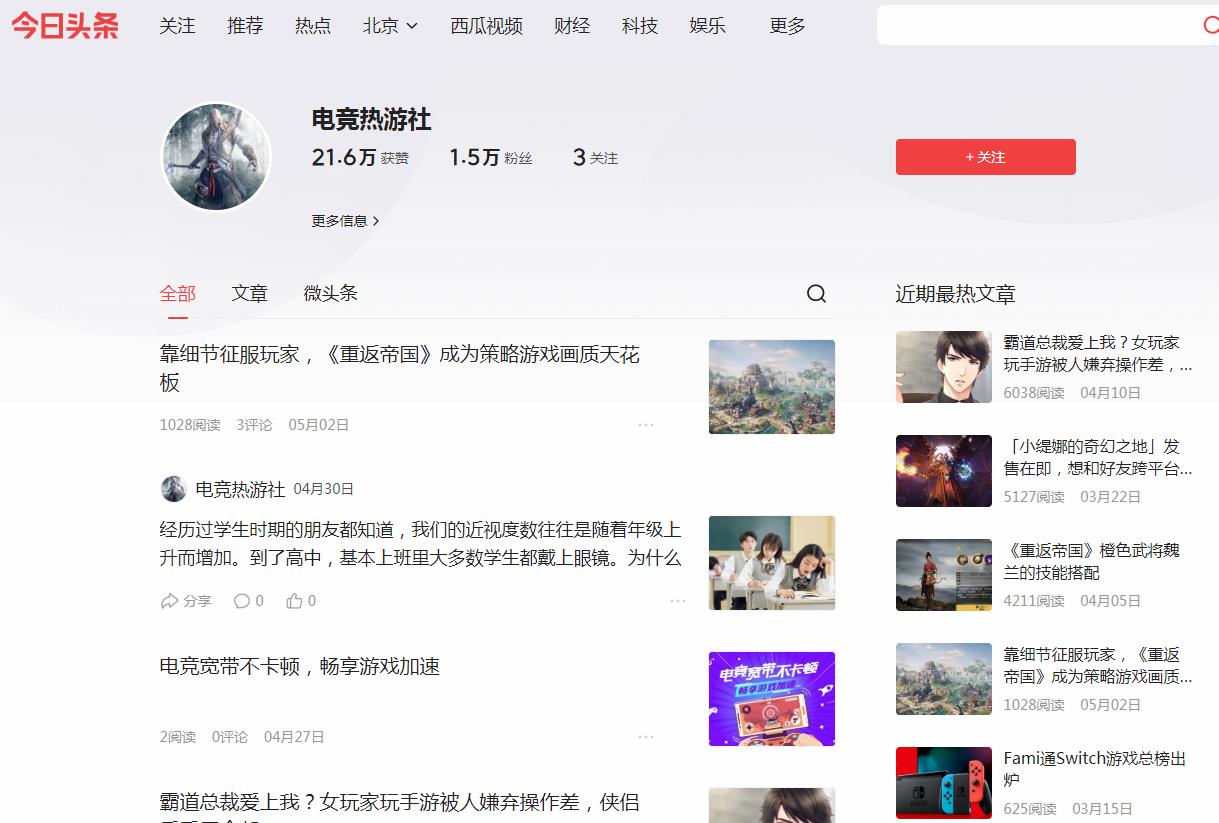
Task: Open 娱乐 channel
Action: pyautogui.click(x=707, y=26)
